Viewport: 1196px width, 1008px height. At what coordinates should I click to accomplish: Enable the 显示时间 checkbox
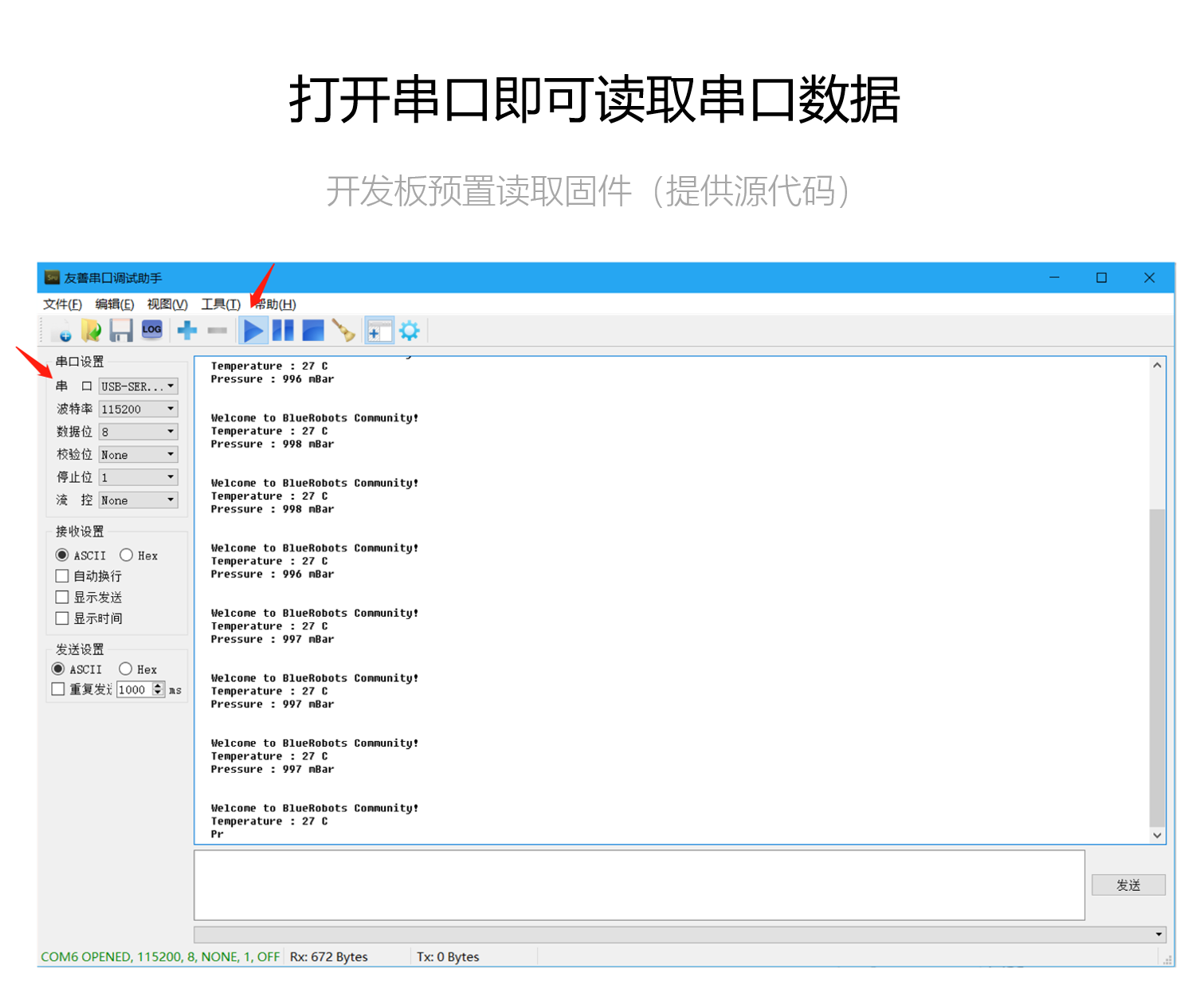62,618
